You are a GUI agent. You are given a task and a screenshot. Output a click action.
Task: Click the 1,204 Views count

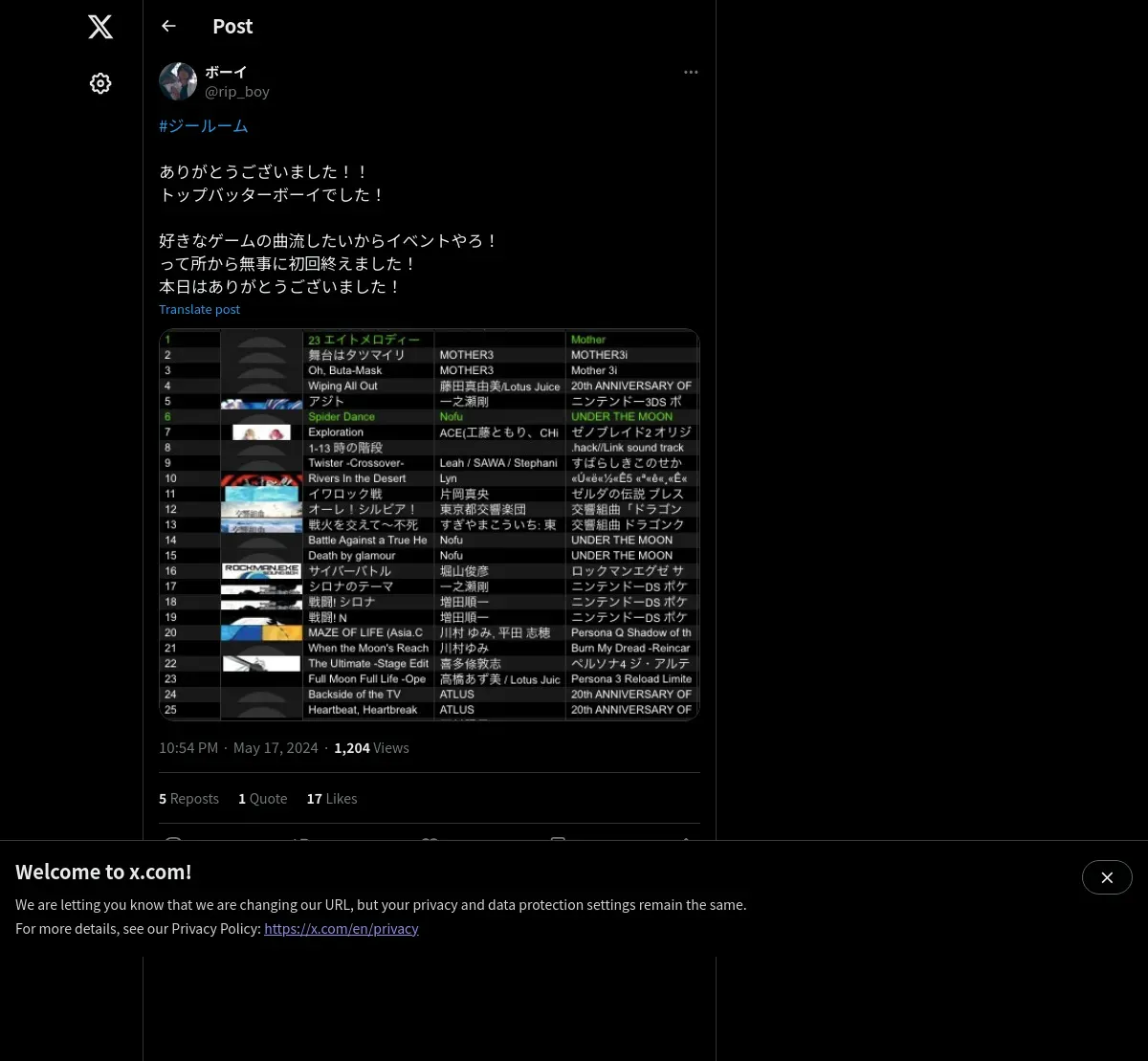coord(371,748)
